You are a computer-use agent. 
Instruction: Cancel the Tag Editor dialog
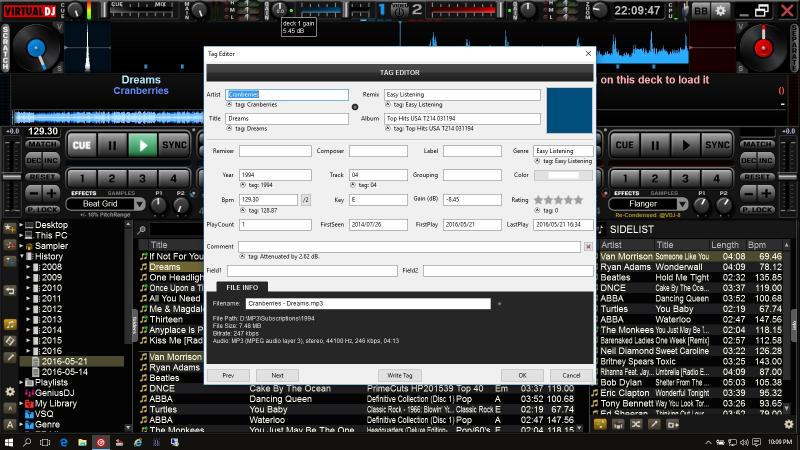coord(571,376)
